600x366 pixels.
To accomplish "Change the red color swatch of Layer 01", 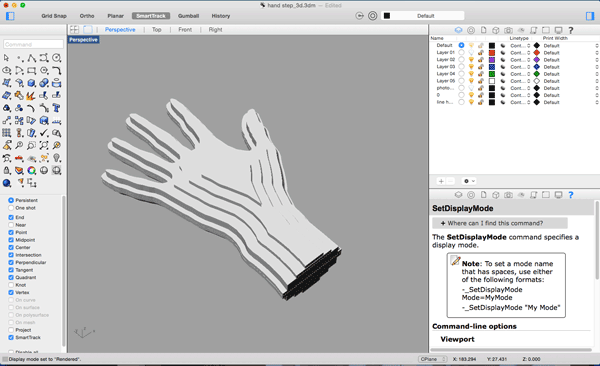I will 492,52.
